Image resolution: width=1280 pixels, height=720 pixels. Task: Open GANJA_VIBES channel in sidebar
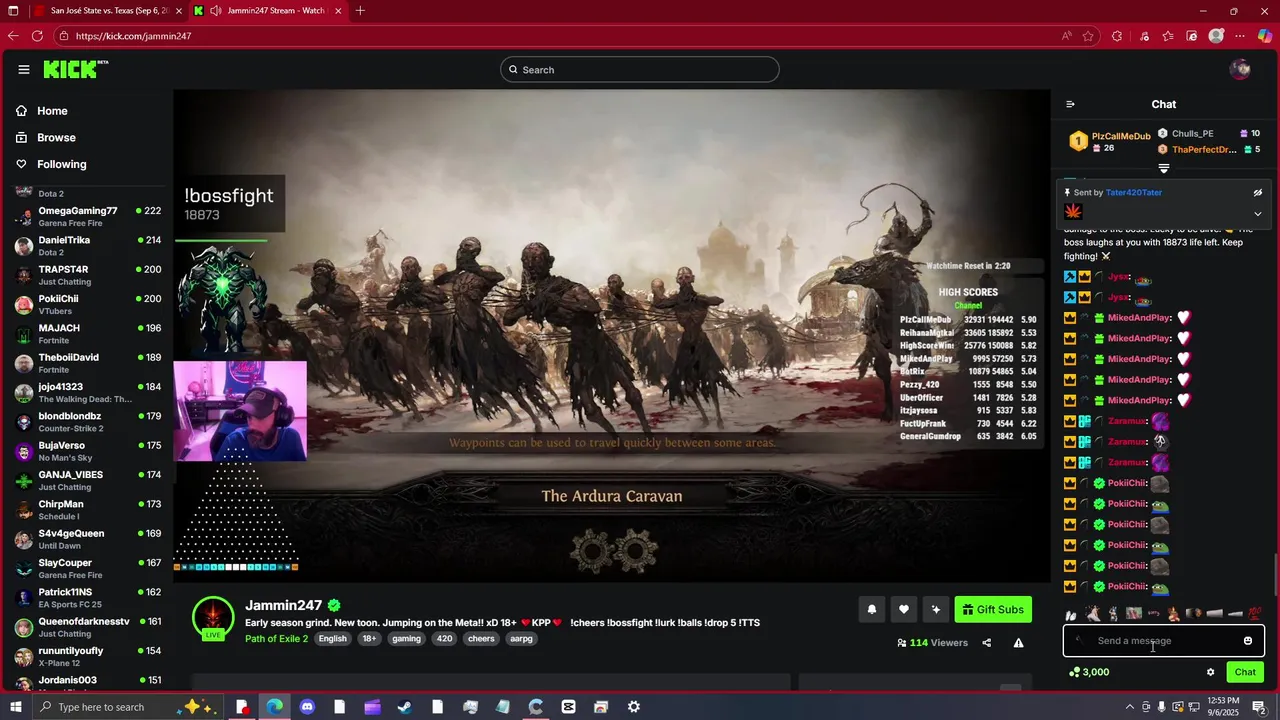[88, 480]
